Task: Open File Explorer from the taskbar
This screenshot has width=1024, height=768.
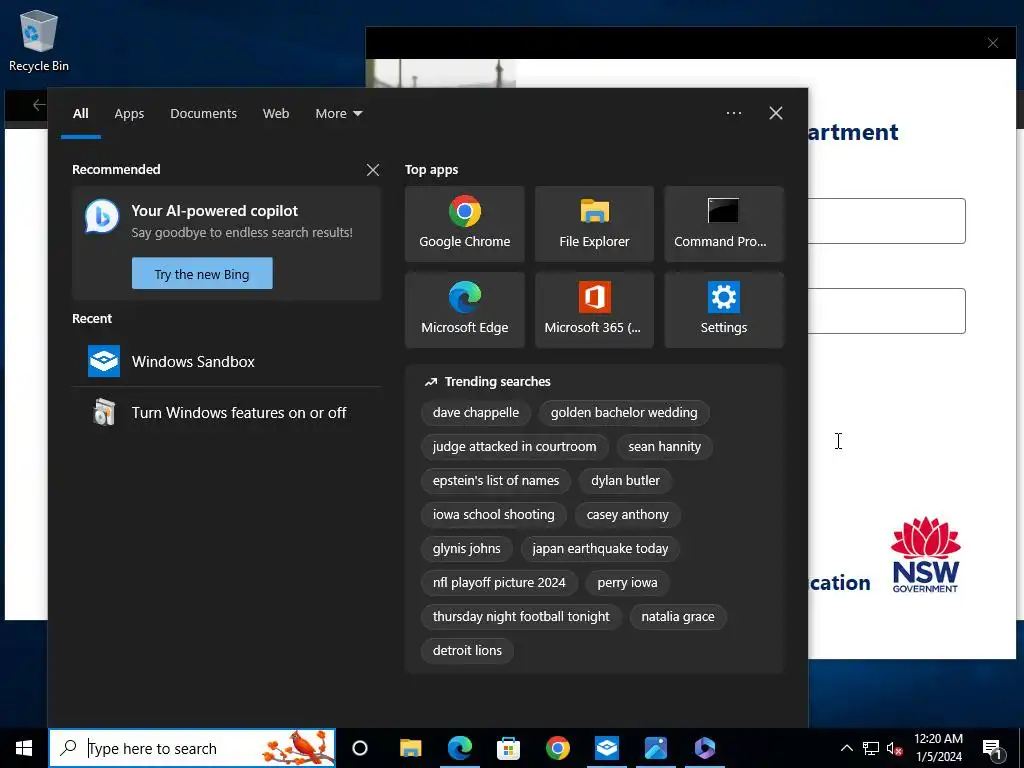Action: pyautogui.click(x=411, y=748)
